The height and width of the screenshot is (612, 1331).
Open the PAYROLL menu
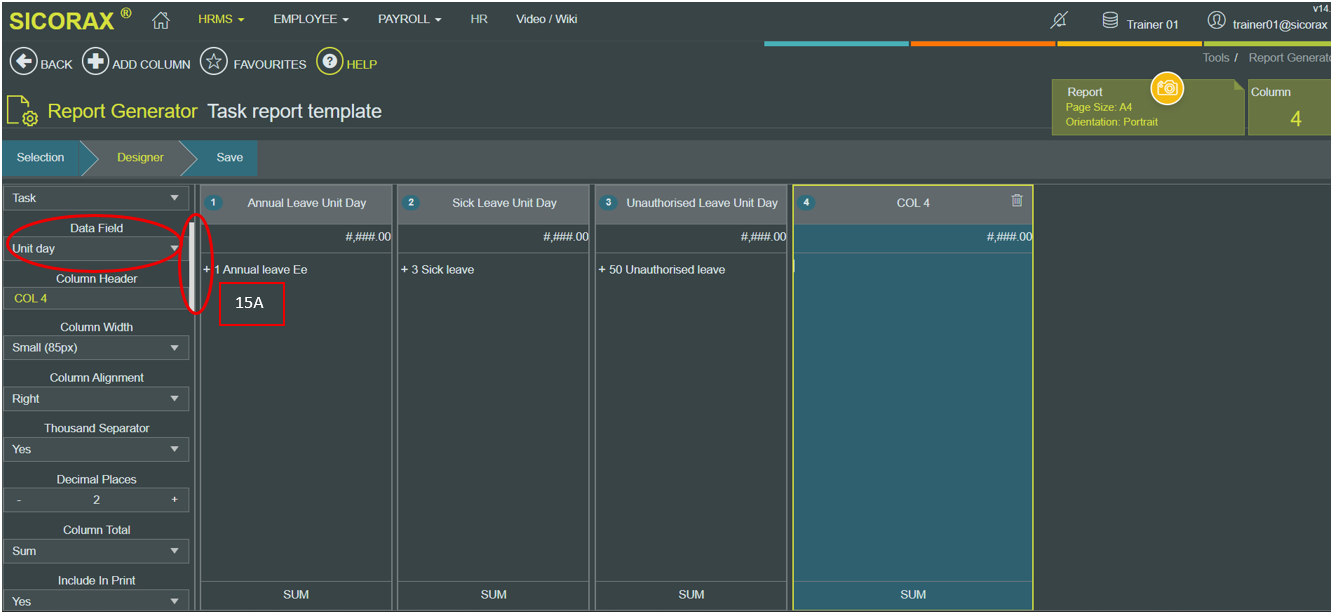tap(409, 19)
